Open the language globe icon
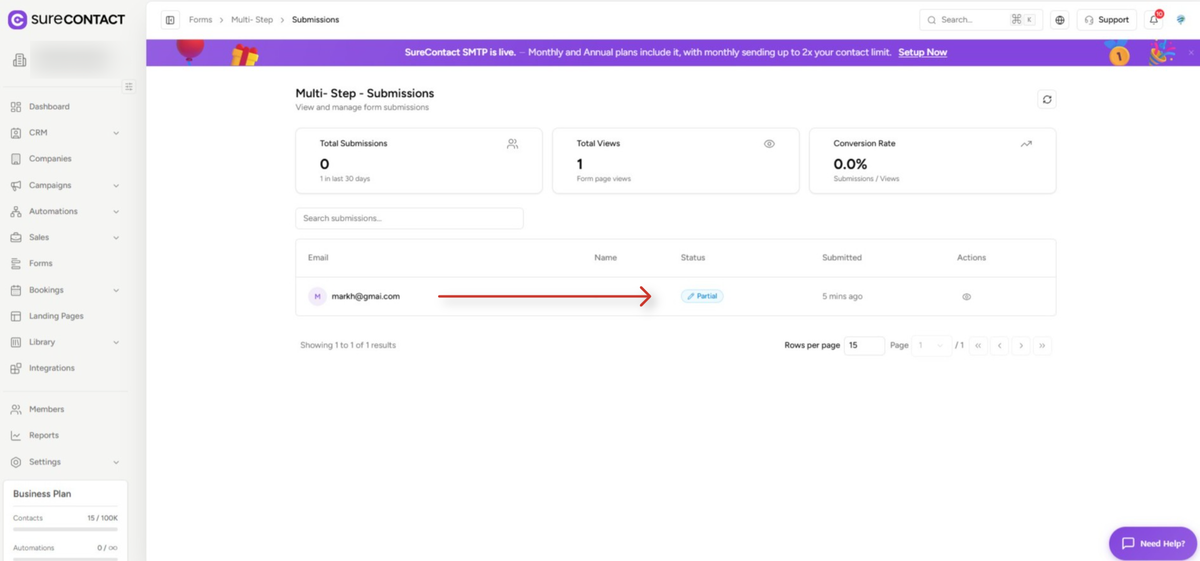 (x=1060, y=20)
